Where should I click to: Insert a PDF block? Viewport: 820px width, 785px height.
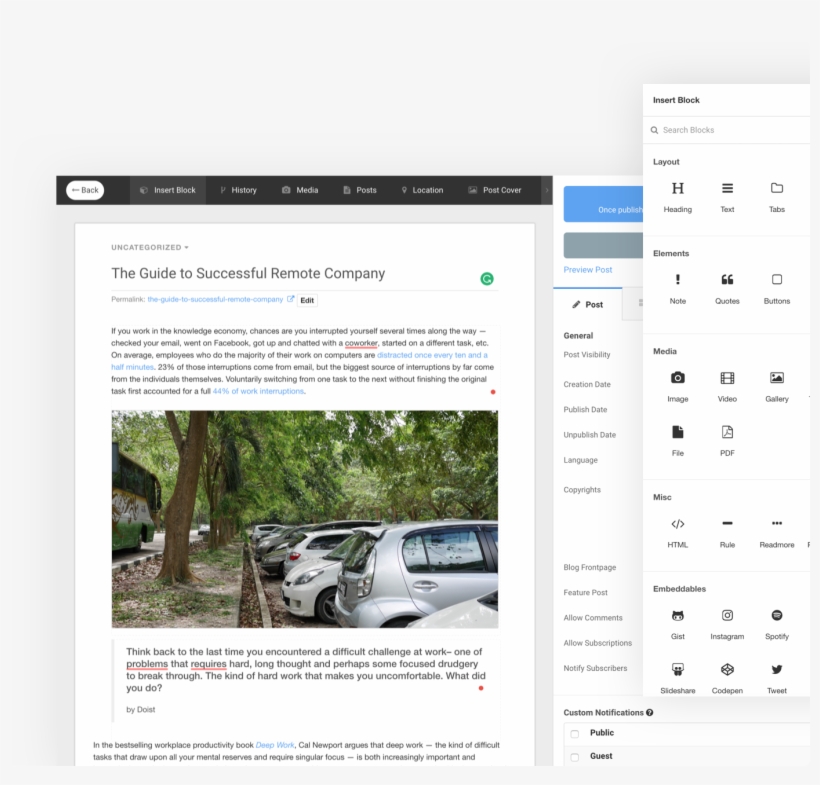tap(727, 440)
